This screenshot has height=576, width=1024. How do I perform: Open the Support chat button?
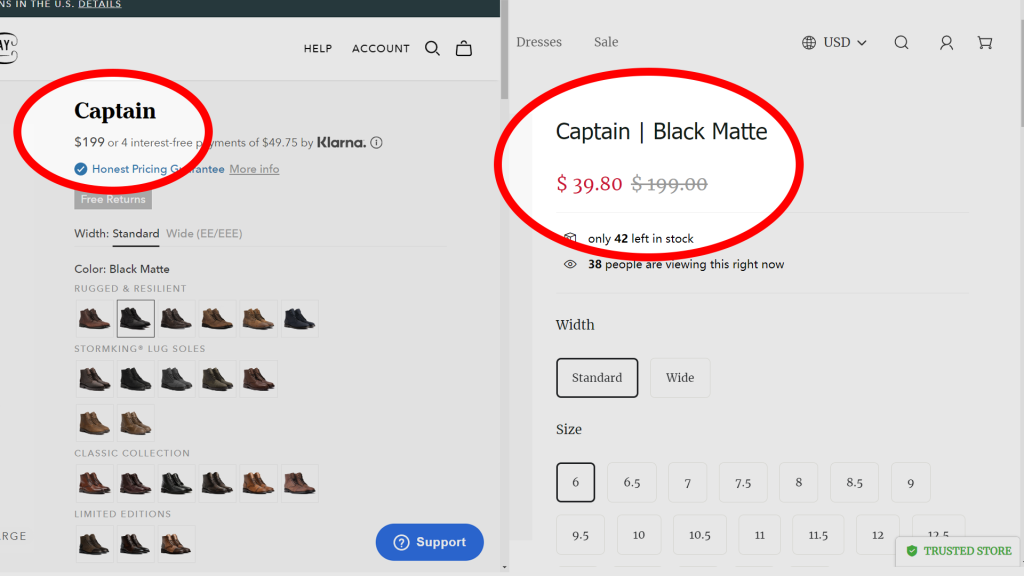pyautogui.click(x=430, y=542)
